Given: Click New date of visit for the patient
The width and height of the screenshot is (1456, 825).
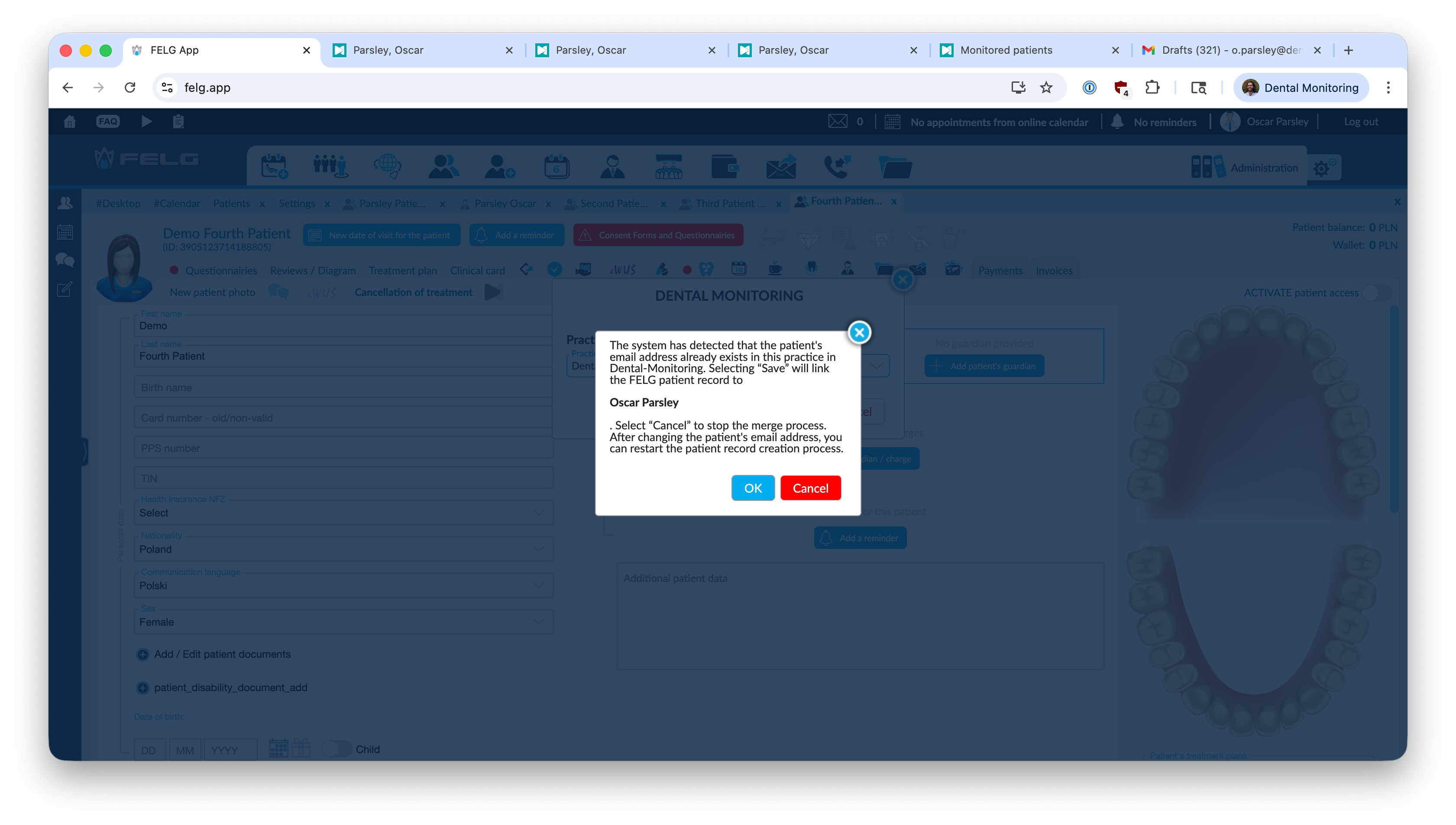Looking at the screenshot, I should (382, 235).
